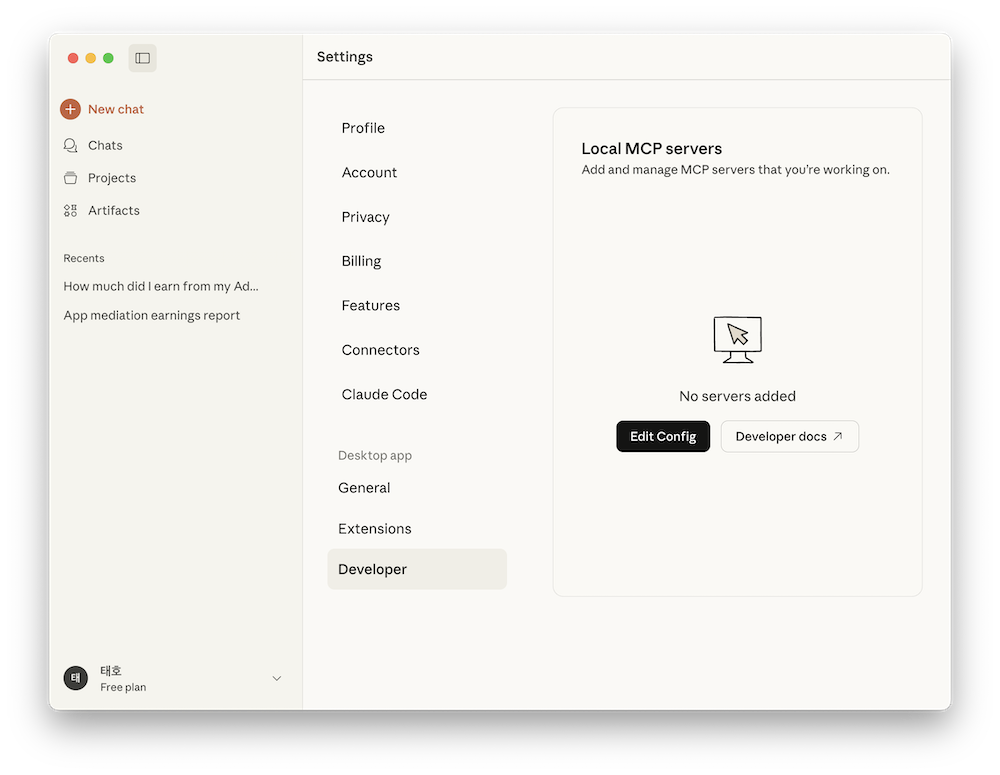Click the orange New chat plus icon

(x=70, y=109)
